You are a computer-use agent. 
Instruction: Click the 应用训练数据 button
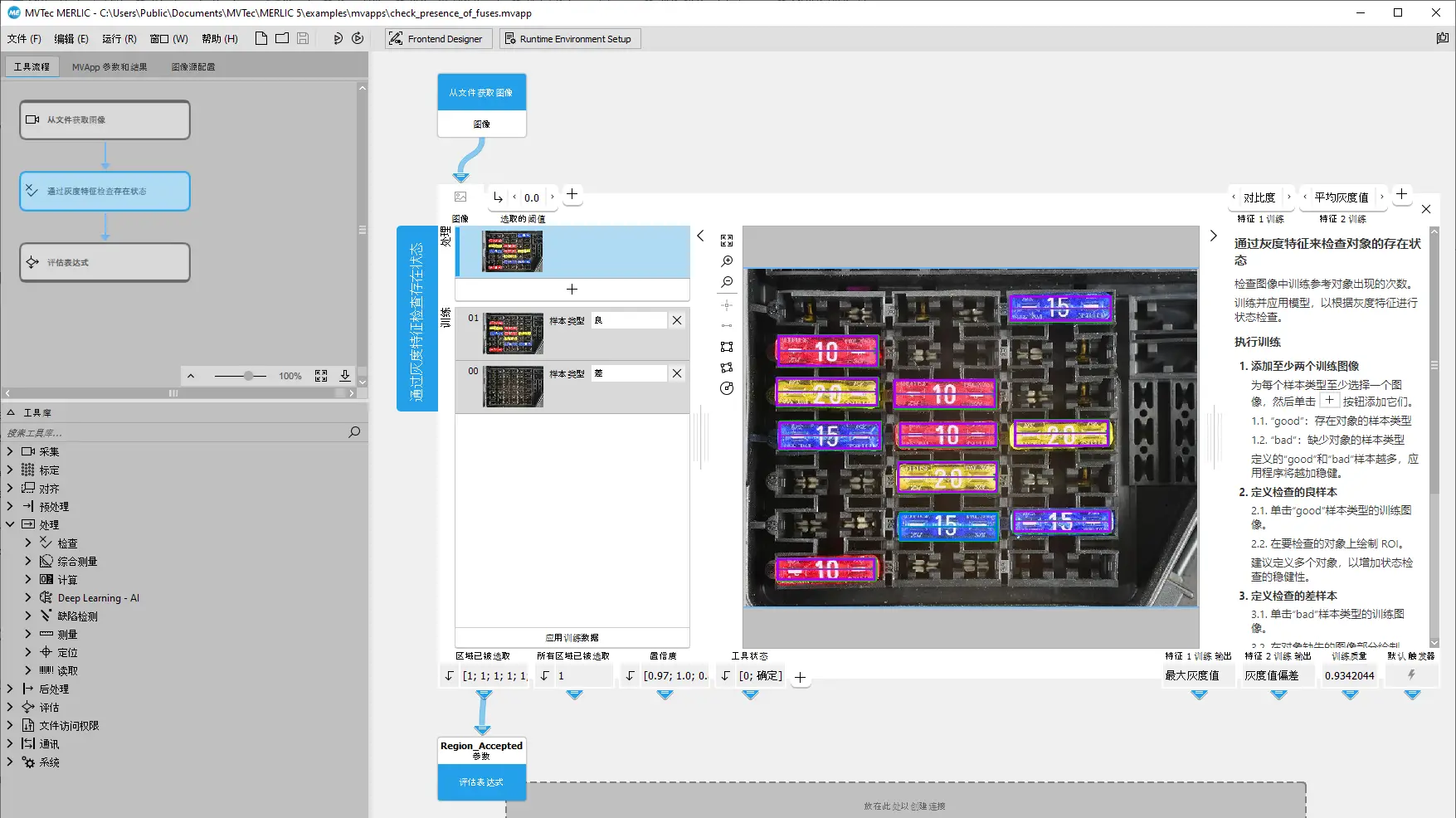tap(572, 637)
